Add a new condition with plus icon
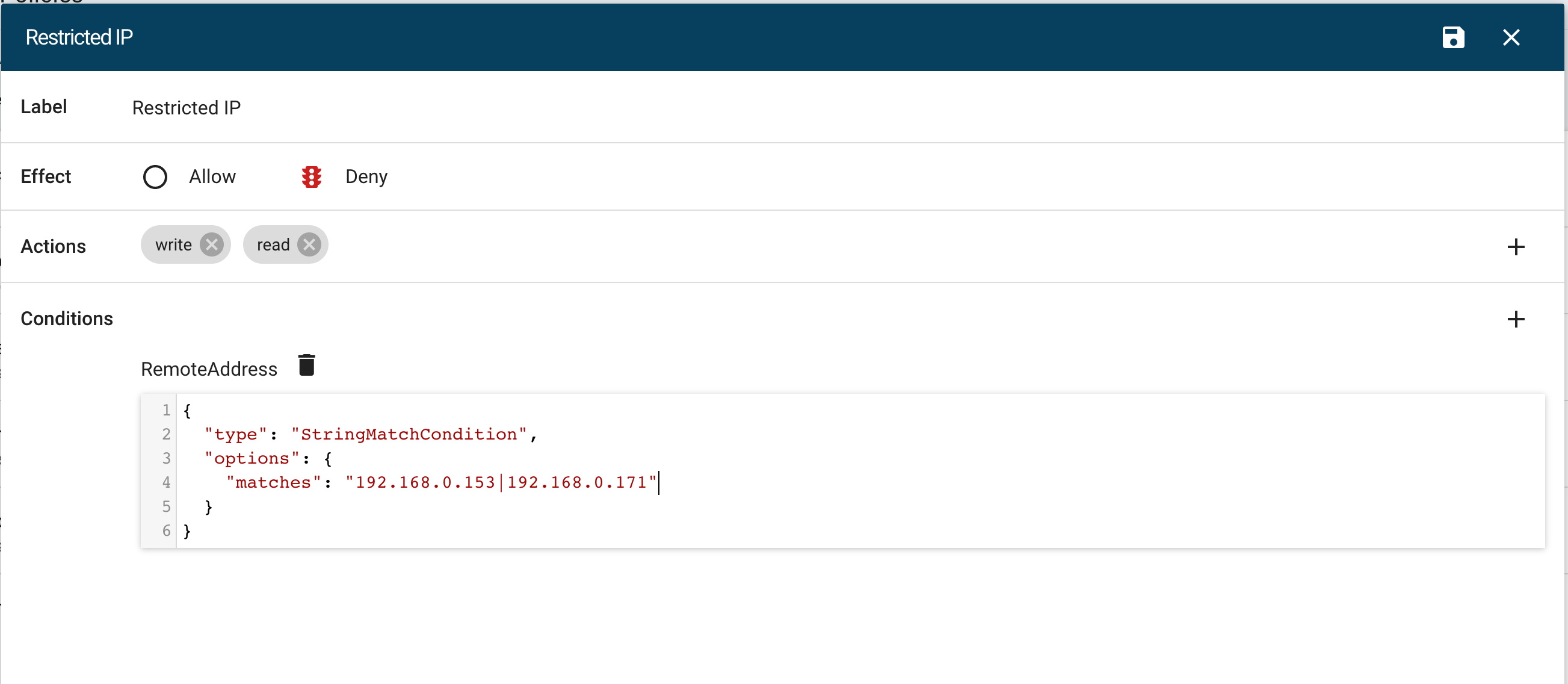 pyautogui.click(x=1516, y=319)
